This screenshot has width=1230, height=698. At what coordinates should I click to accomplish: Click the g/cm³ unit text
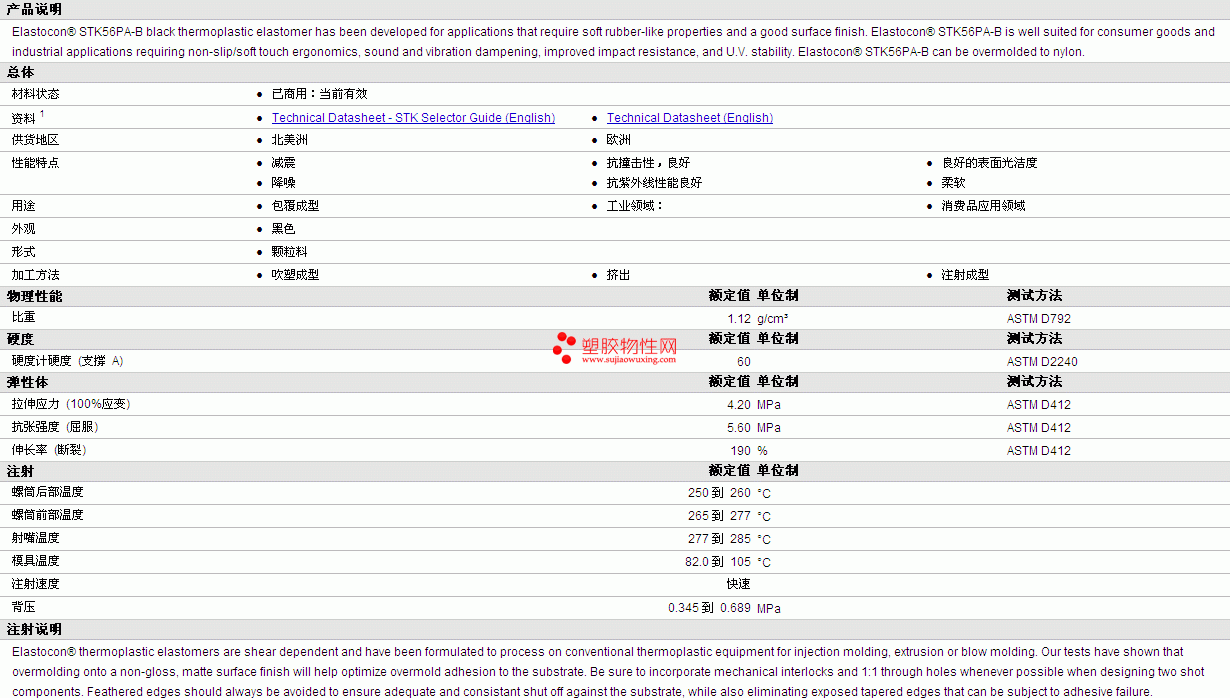point(773,319)
